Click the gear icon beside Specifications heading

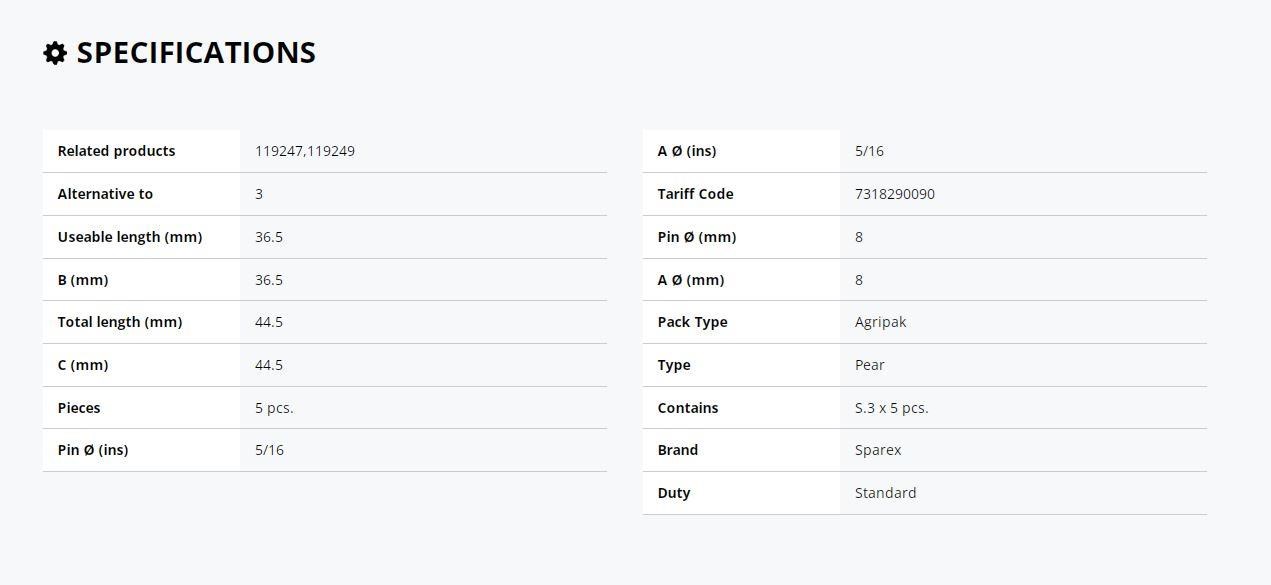55,53
